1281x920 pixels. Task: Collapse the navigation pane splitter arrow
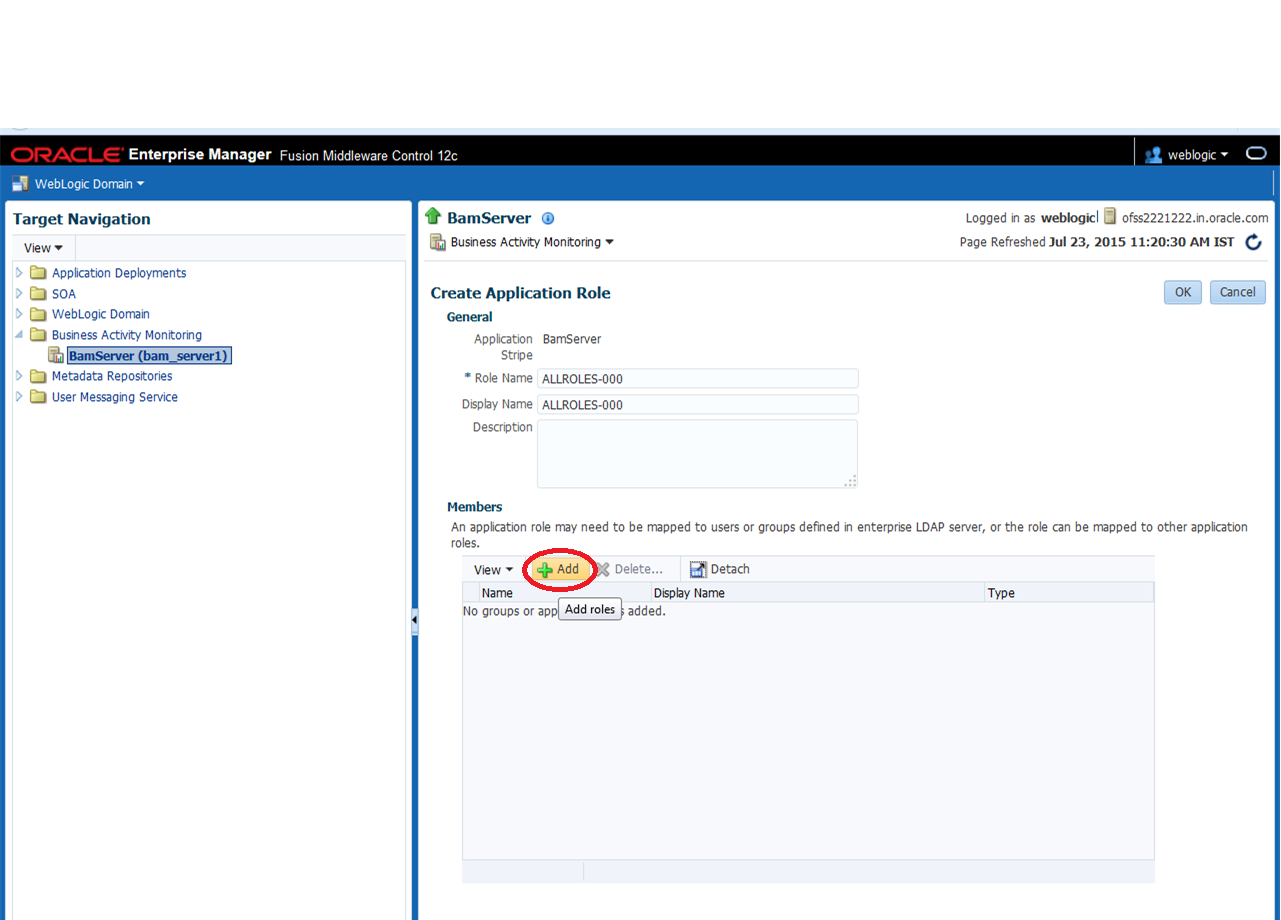point(414,621)
